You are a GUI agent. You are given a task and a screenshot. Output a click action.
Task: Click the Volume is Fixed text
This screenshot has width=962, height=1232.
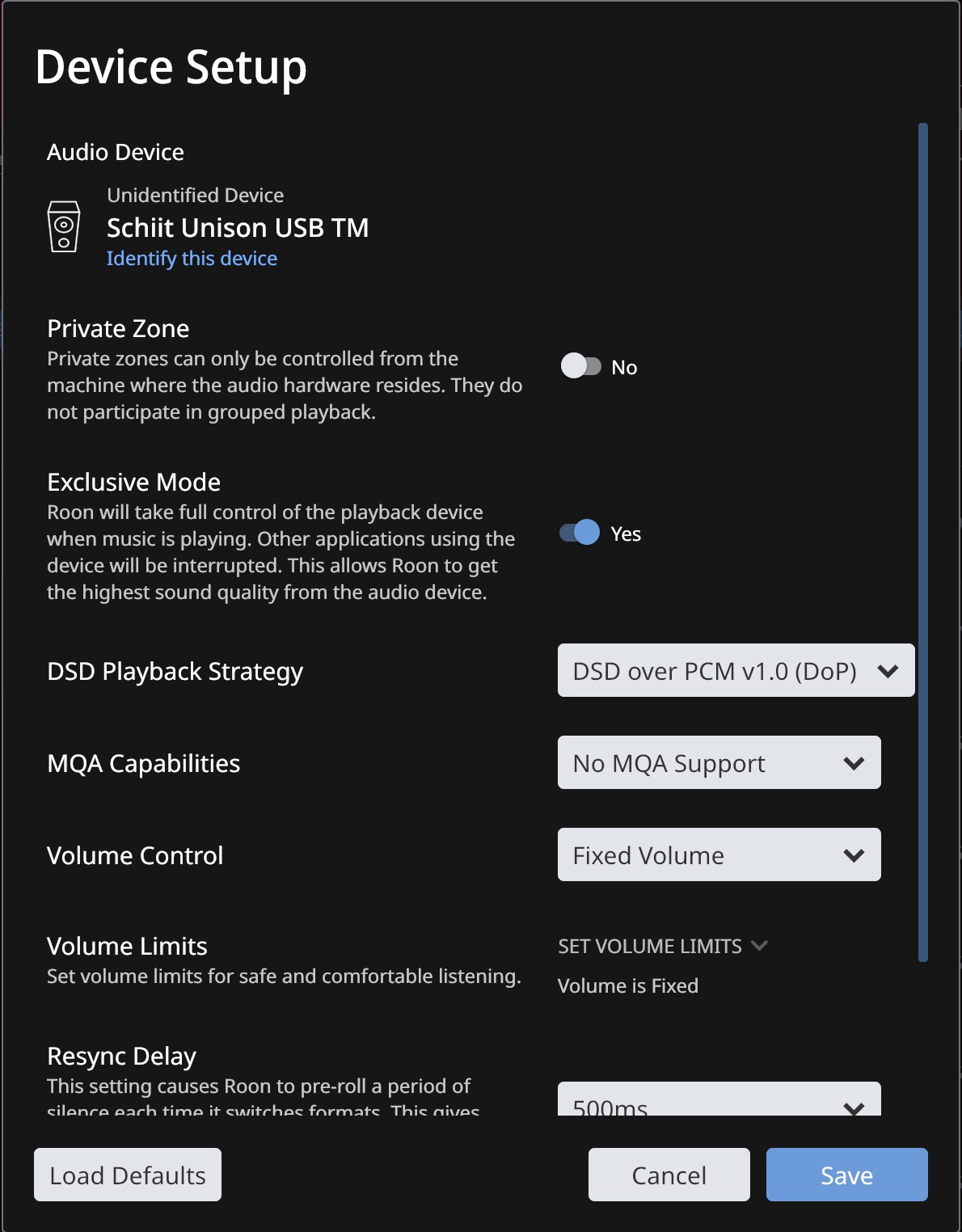628,986
